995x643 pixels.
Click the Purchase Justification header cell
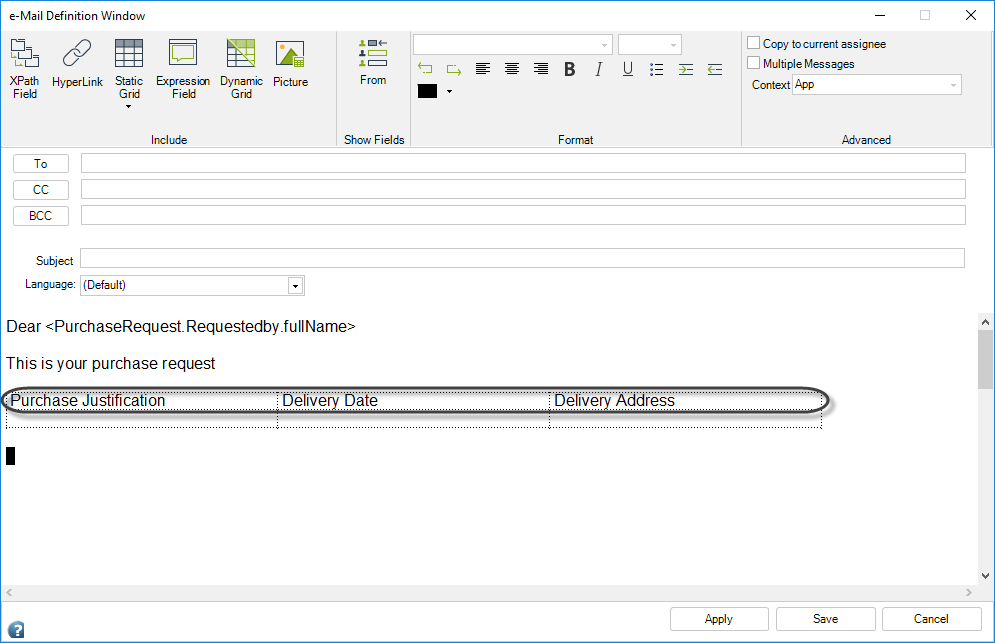tap(142, 401)
